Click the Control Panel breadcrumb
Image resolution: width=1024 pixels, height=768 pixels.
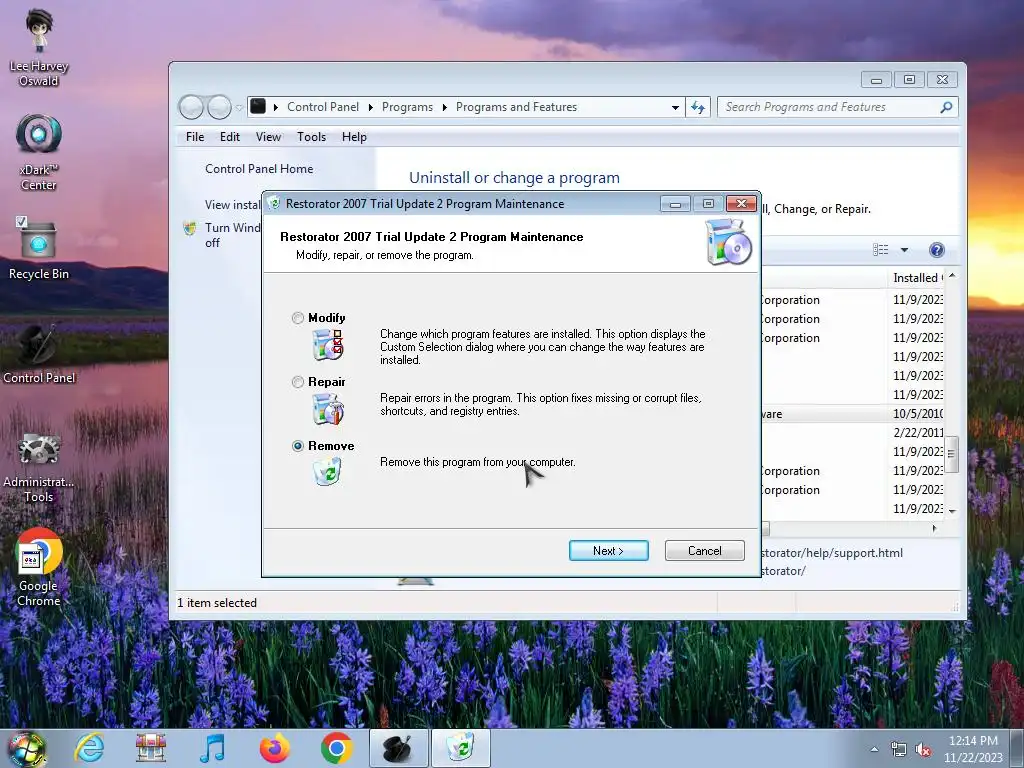(323, 106)
